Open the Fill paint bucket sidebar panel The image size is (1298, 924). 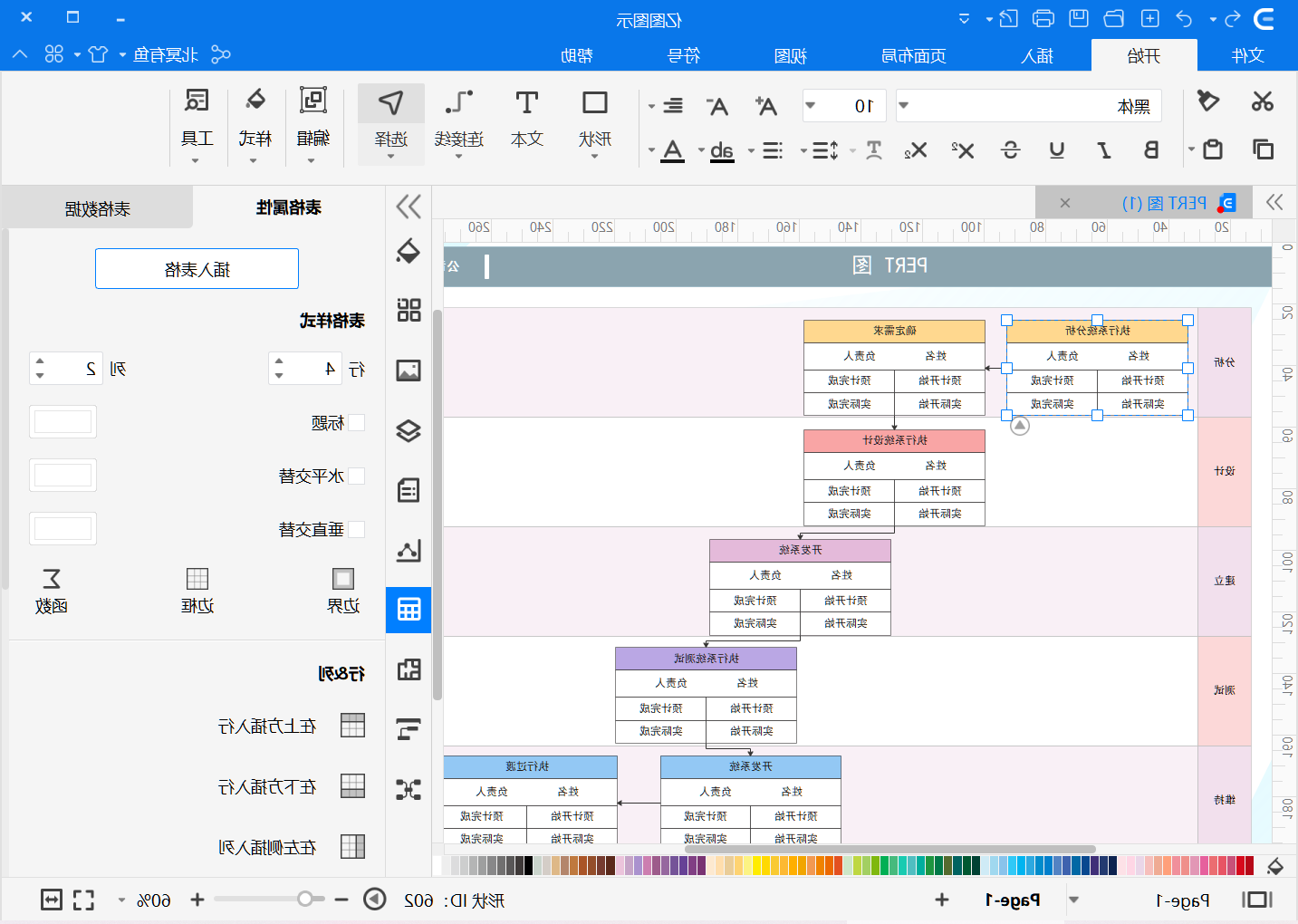[409, 251]
